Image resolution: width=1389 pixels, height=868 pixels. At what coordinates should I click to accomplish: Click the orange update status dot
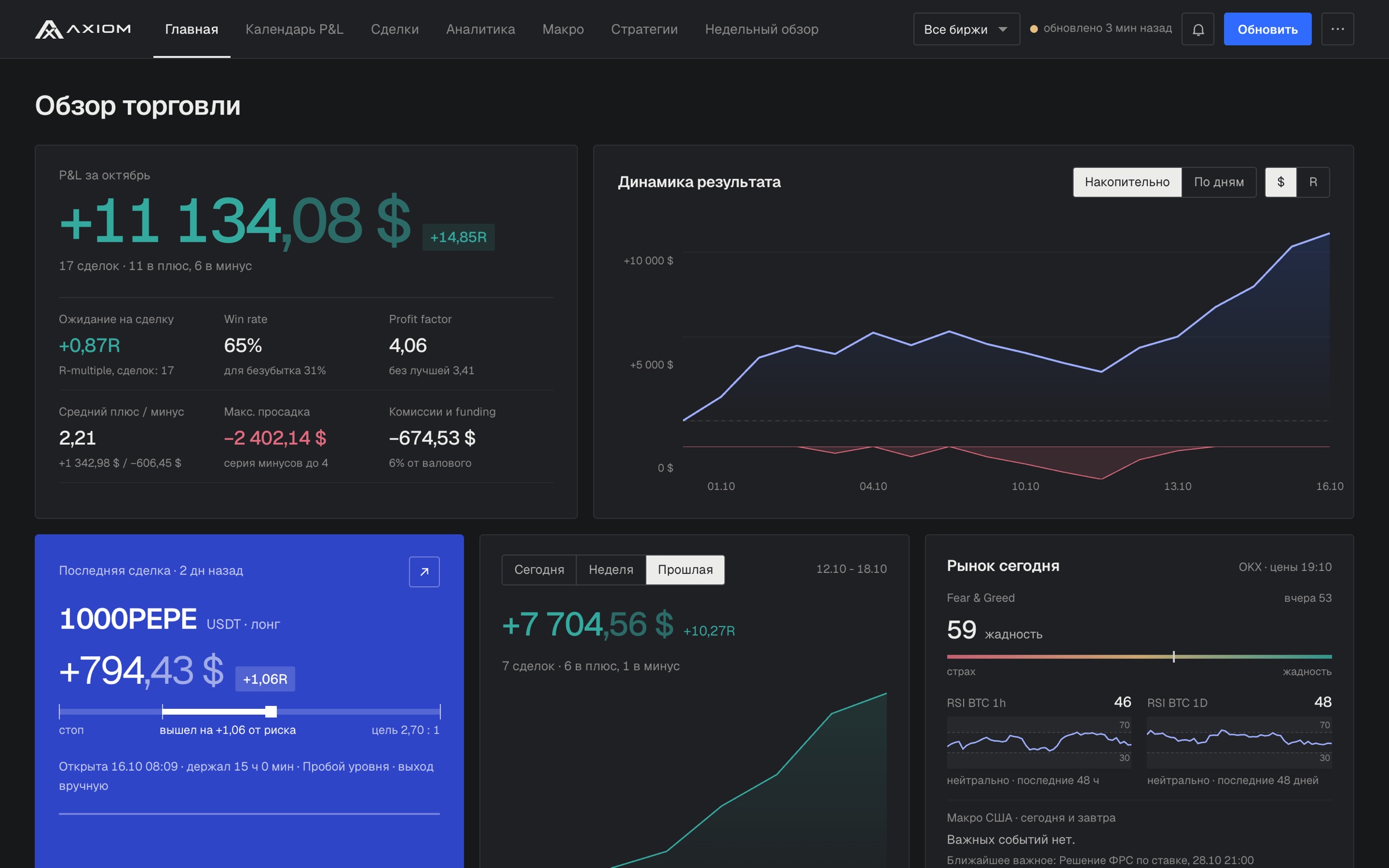1034,29
